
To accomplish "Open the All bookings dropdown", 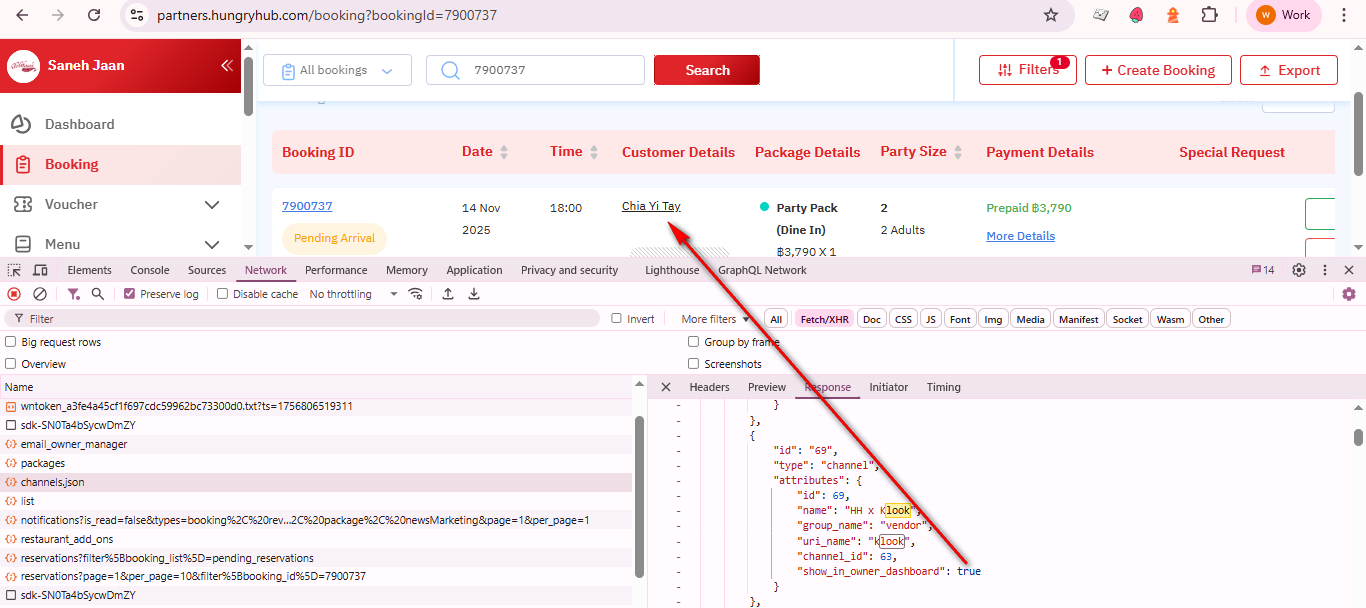I will [337, 70].
